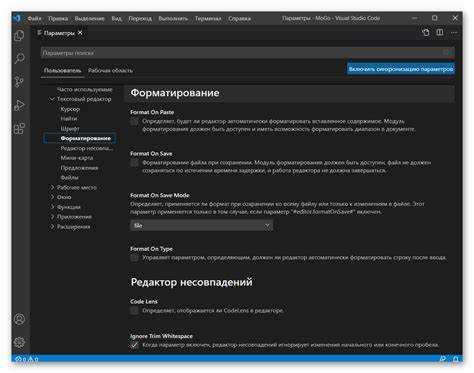Open the Вид menu
This screenshot has width=474, height=373.
tap(117, 18)
